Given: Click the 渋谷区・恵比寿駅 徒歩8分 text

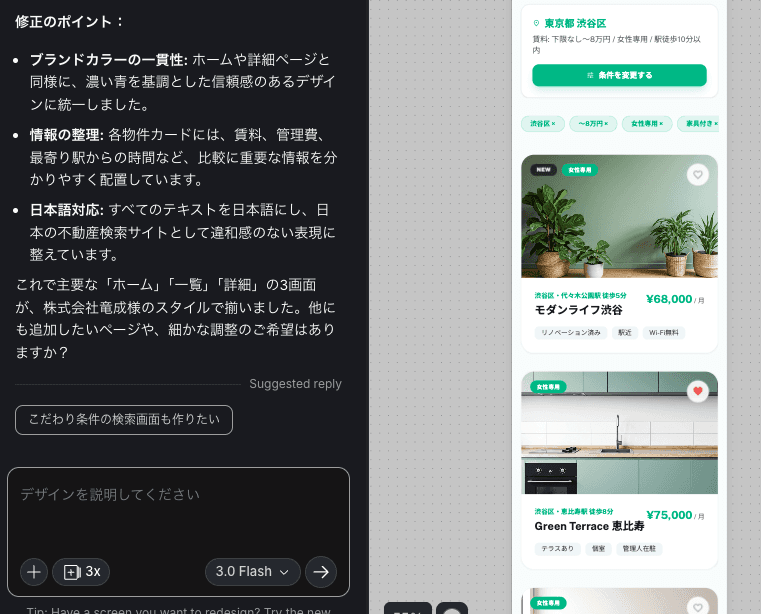Looking at the screenshot, I should 574,512.
